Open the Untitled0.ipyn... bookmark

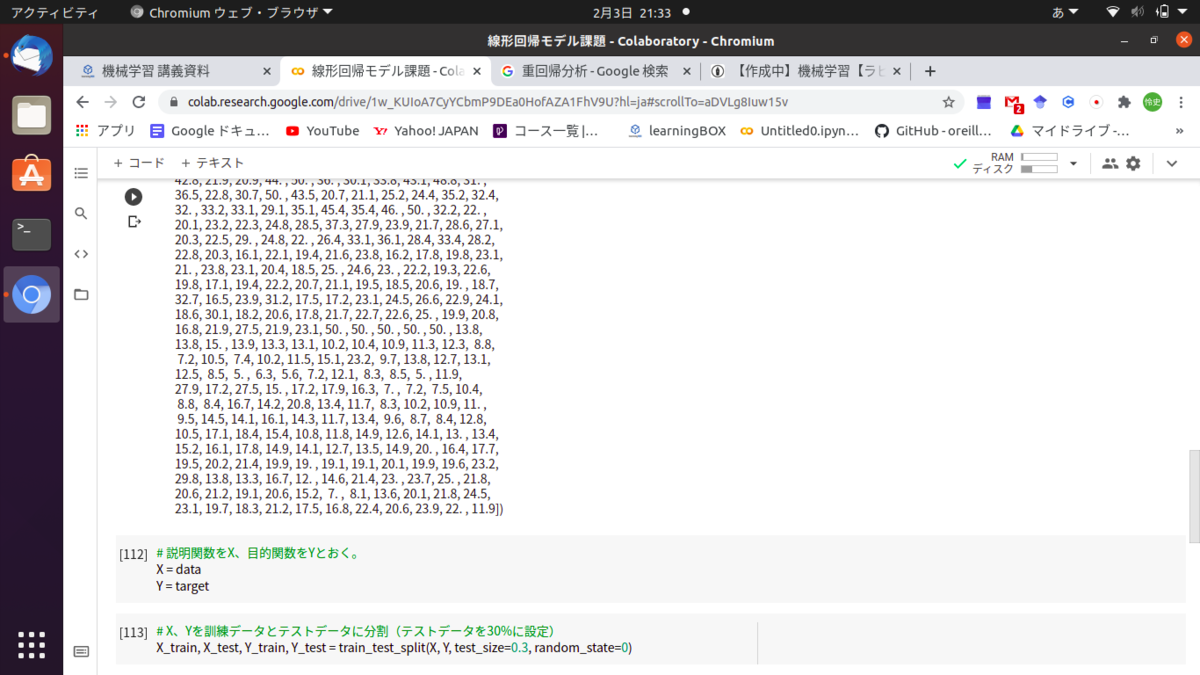point(801,131)
